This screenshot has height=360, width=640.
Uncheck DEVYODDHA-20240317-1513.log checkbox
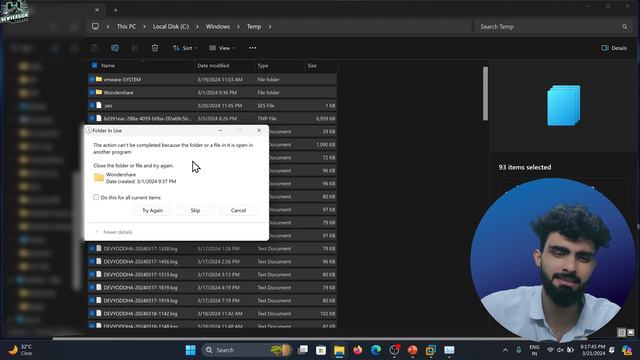(92, 274)
